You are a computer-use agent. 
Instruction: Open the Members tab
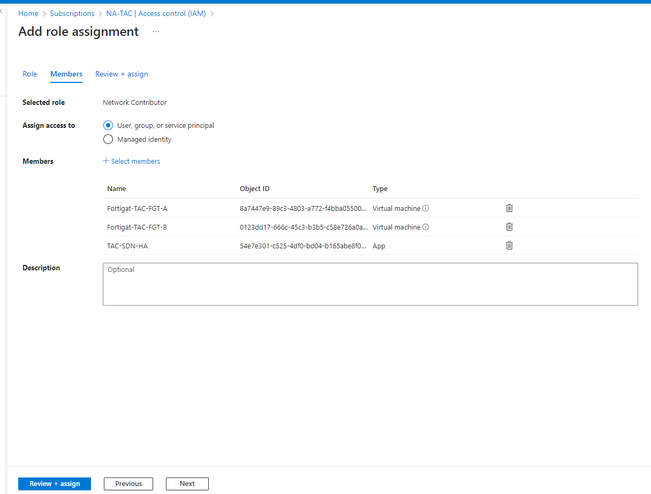click(66, 74)
